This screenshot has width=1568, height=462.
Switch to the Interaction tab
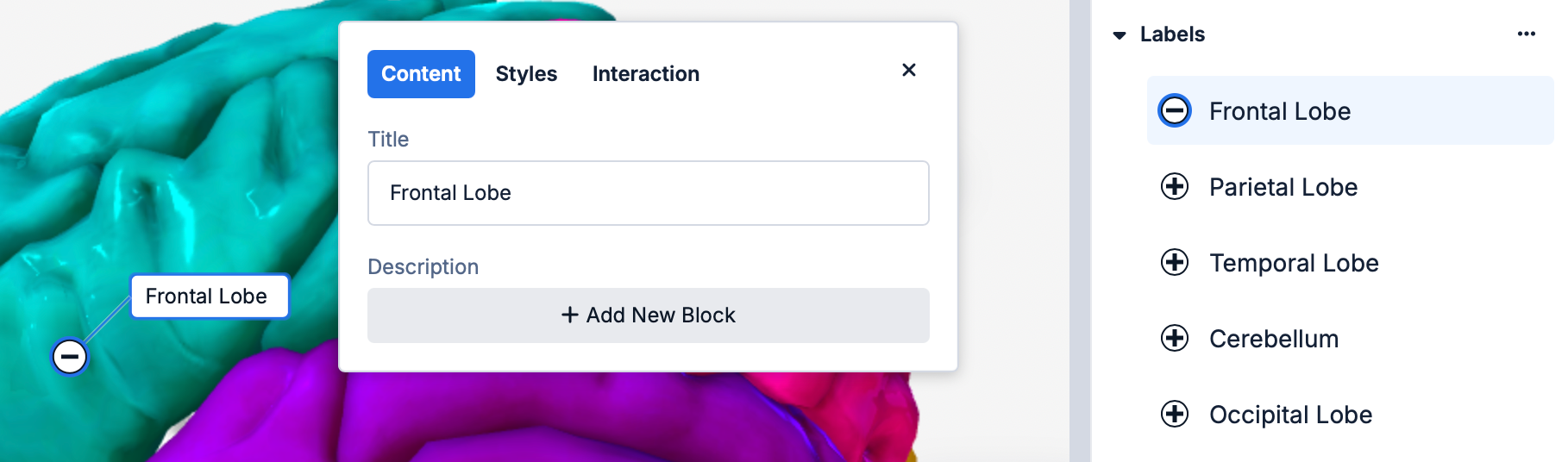[645, 74]
